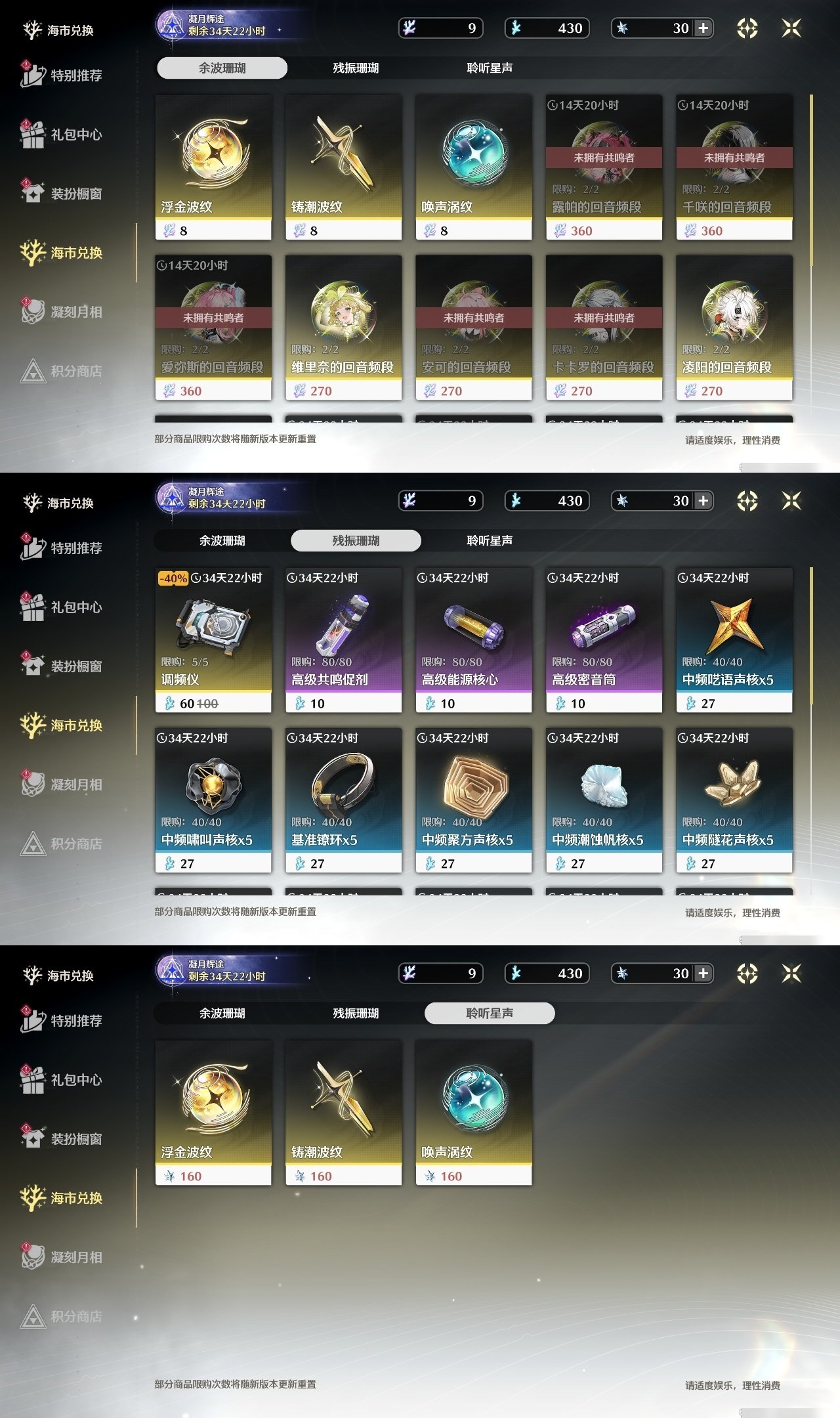The image size is (840, 1418).
Task: Open the 中频咤语声核x5 item
Action: click(734, 640)
